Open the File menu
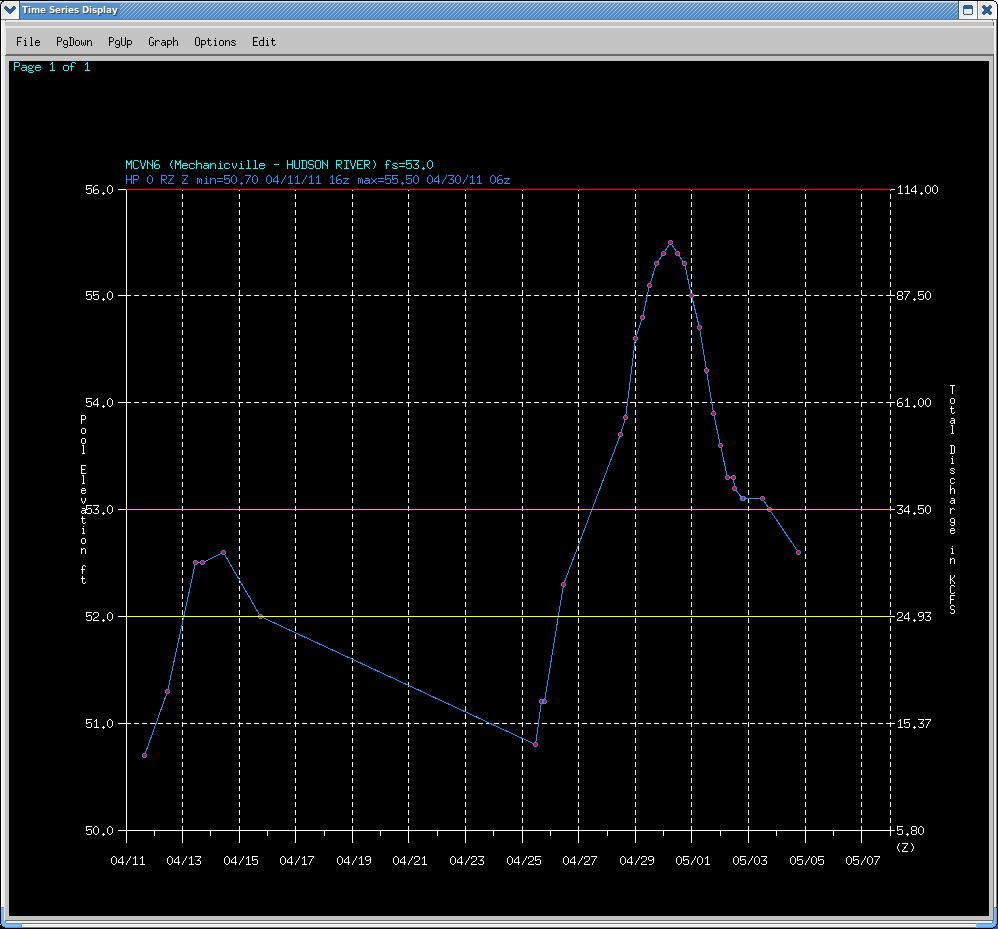The height and width of the screenshot is (929, 998). [28, 42]
